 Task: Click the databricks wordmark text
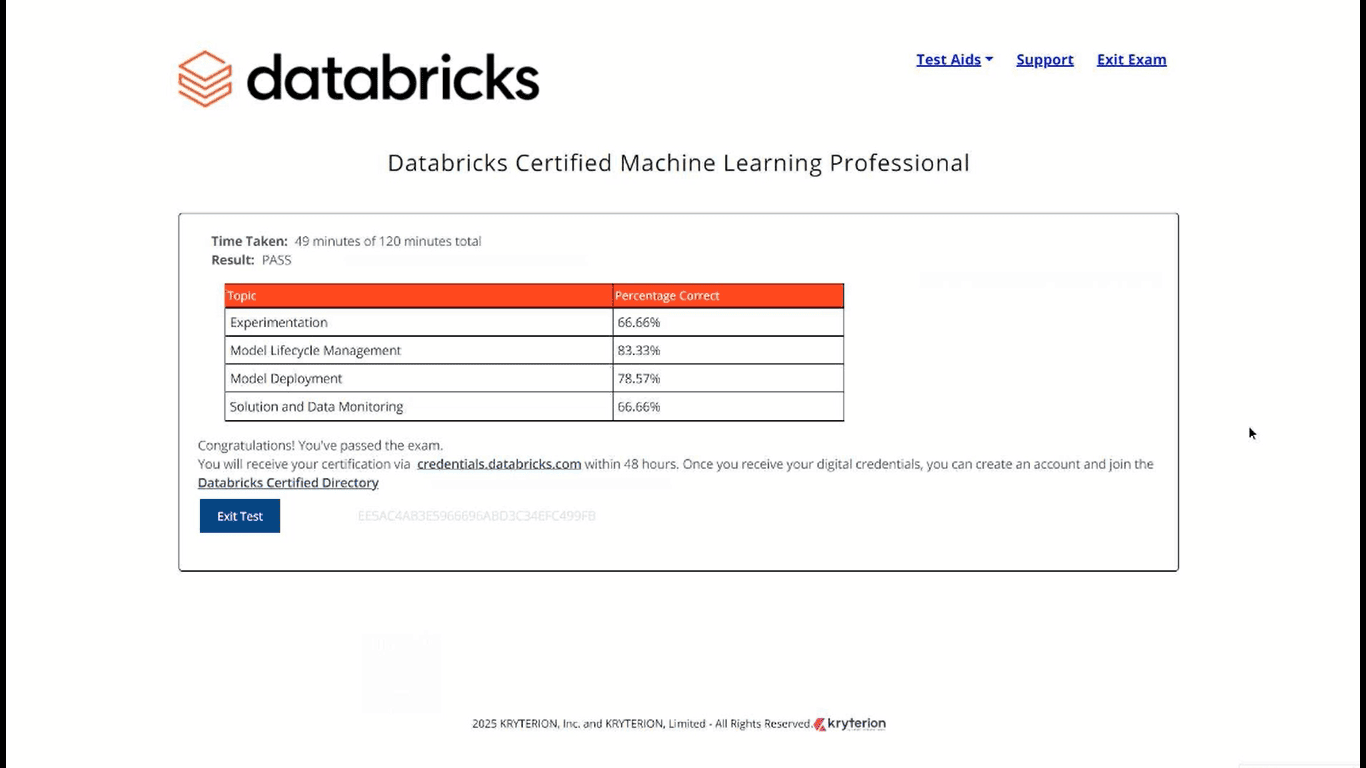pos(392,78)
